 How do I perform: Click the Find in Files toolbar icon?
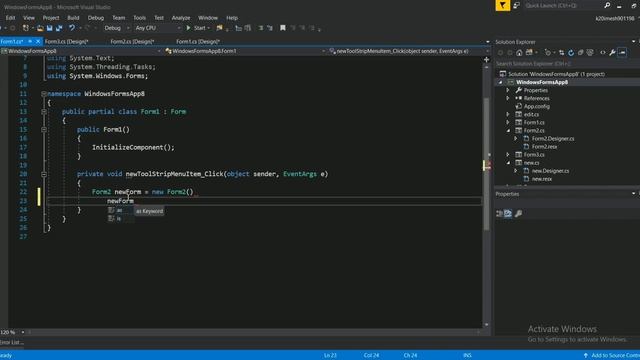coord(220,28)
